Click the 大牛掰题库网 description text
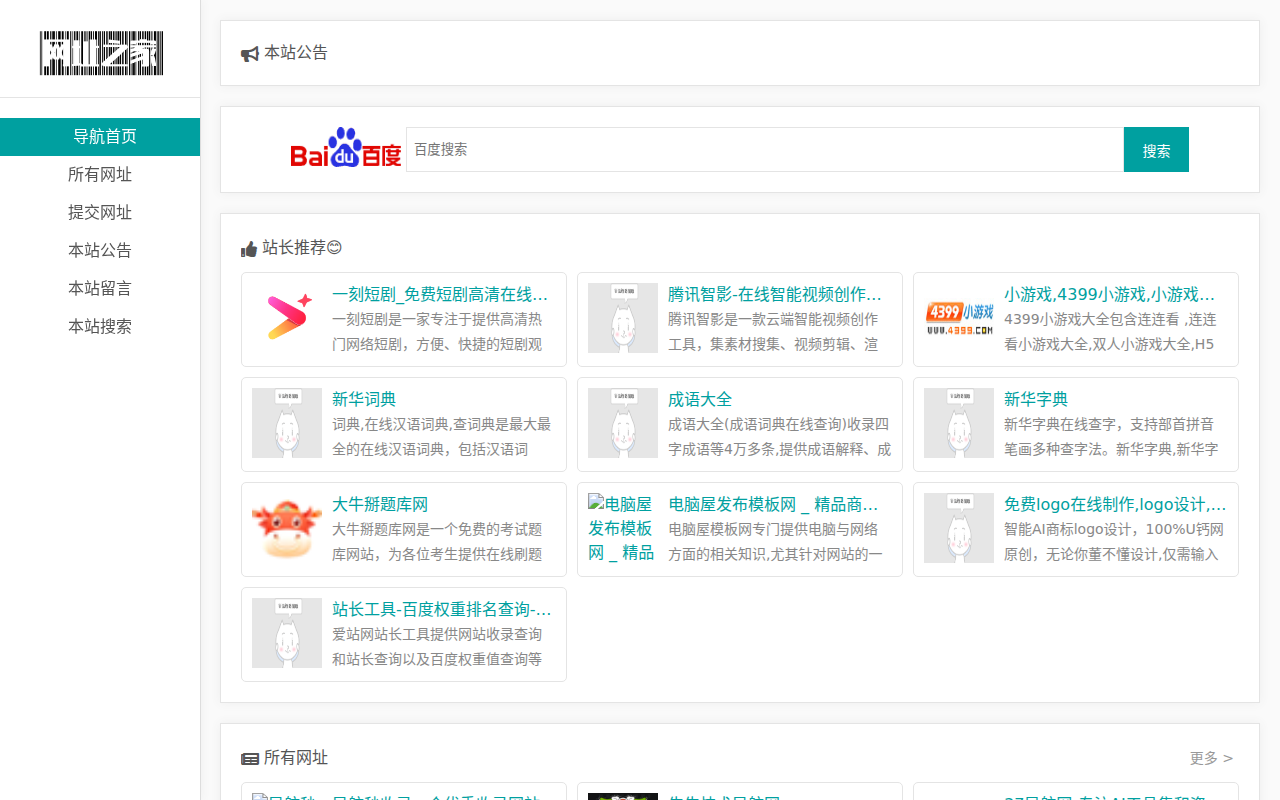Image resolution: width=1280 pixels, height=800 pixels. pyautogui.click(x=438, y=542)
